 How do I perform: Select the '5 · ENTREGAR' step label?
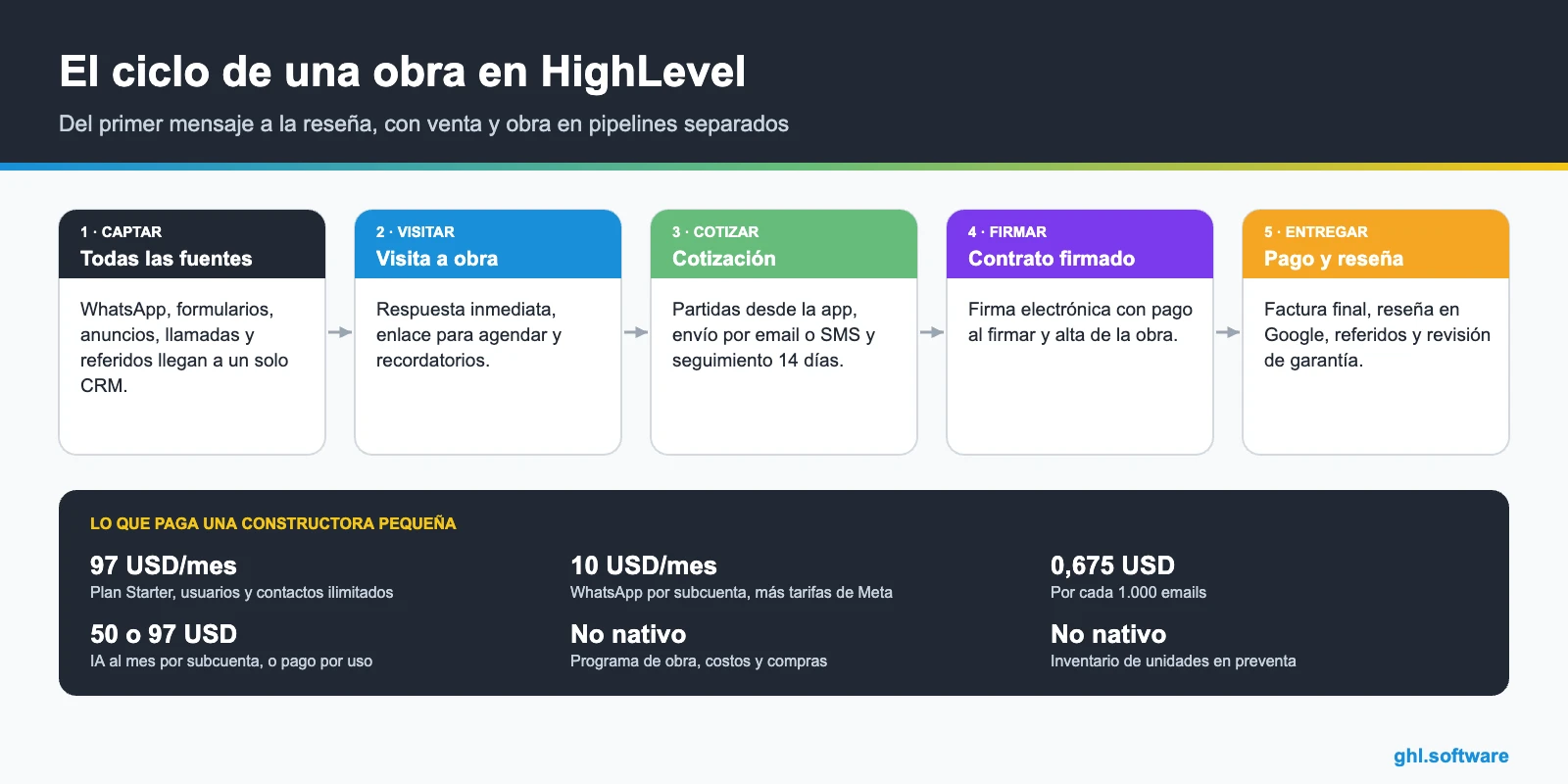pyautogui.click(x=1315, y=232)
